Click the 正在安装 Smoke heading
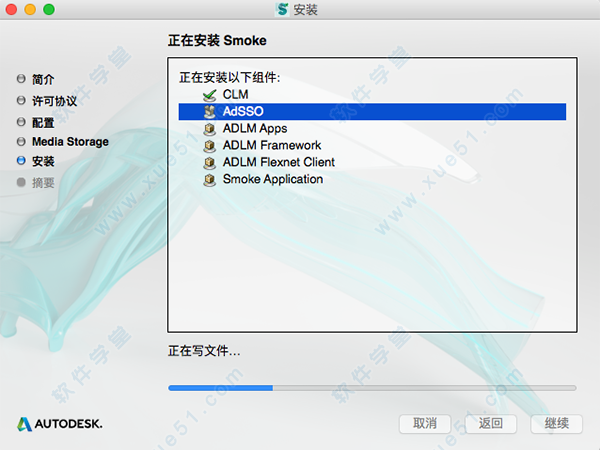The height and width of the screenshot is (450, 600). click(217, 40)
